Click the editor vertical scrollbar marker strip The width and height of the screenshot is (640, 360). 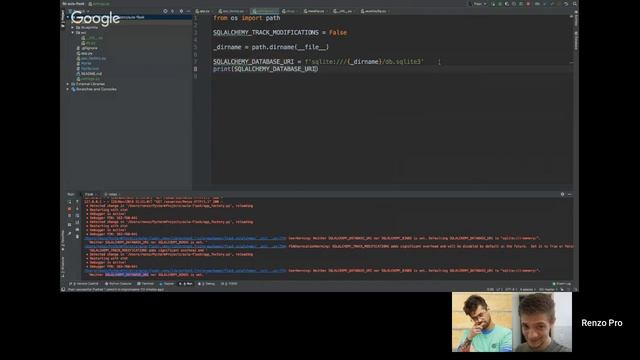point(571,100)
